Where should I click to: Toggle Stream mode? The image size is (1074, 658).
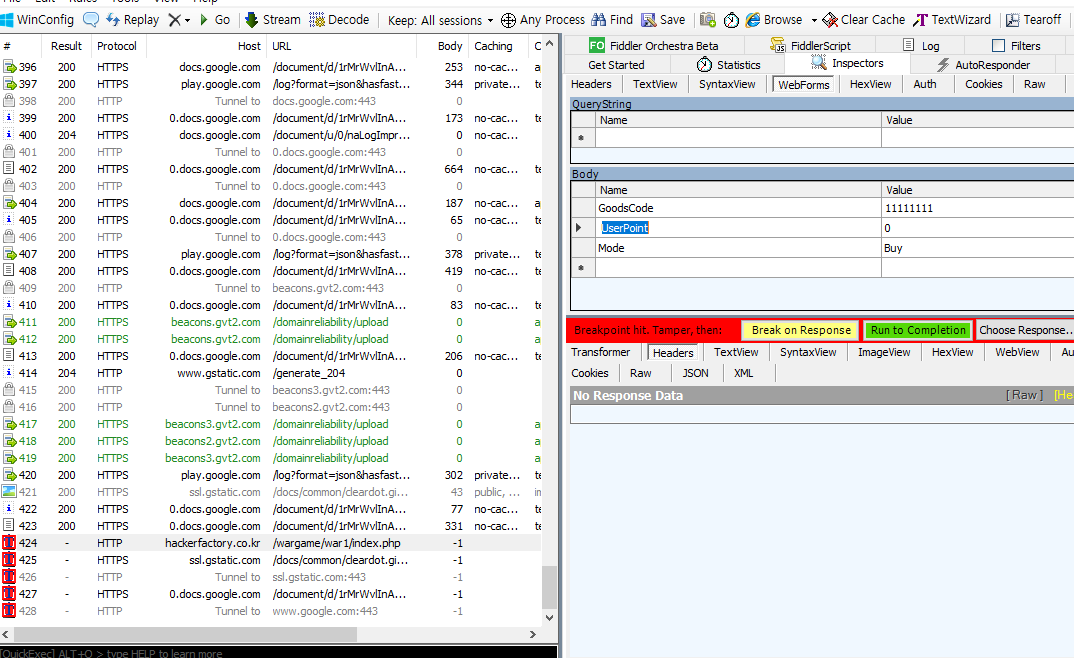pos(273,20)
